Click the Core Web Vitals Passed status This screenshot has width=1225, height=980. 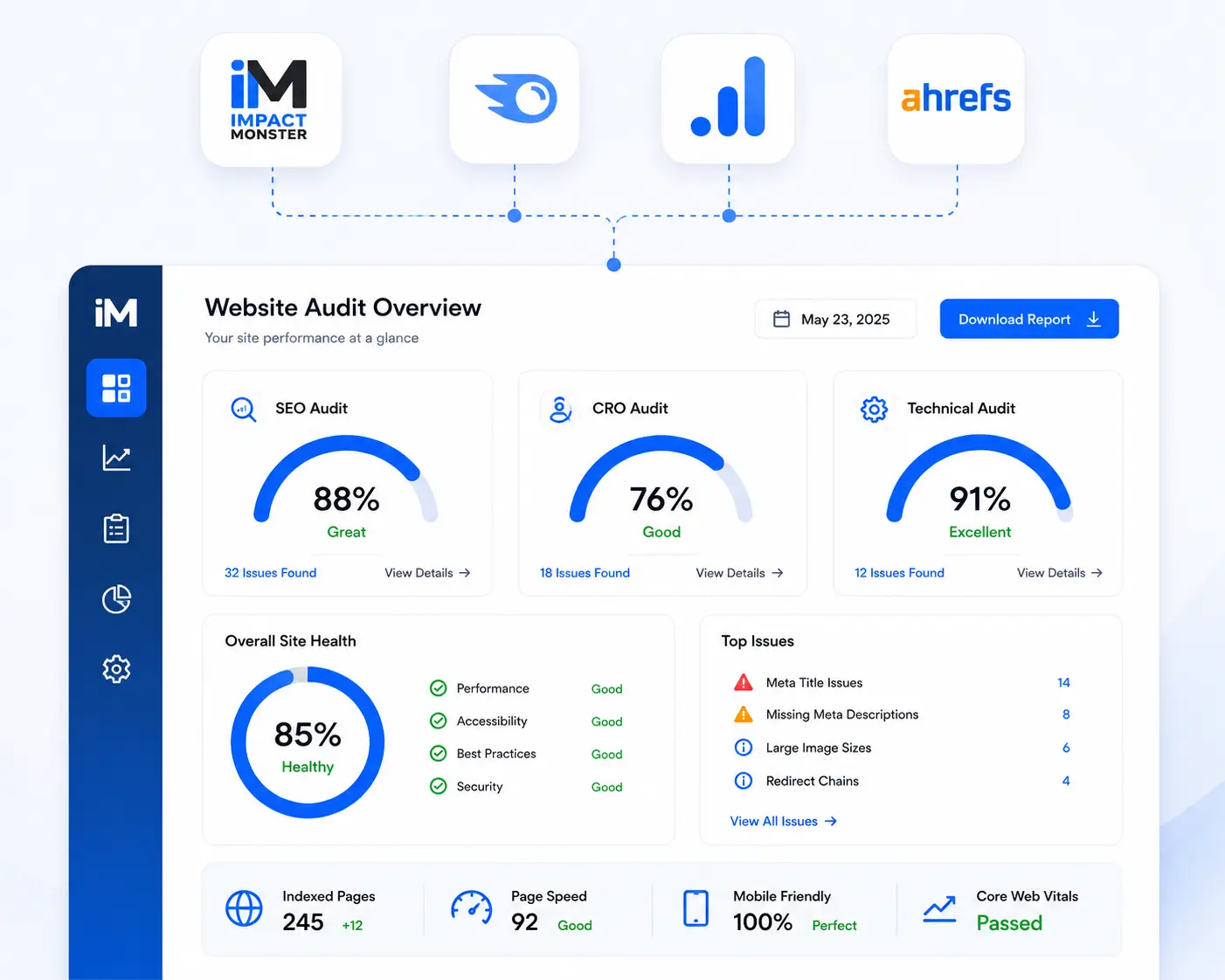[1009, 923]
